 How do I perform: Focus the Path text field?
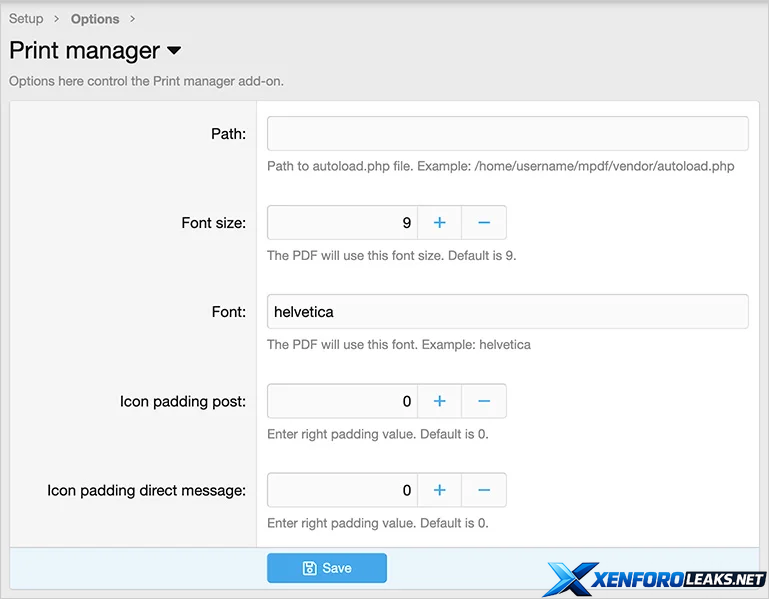point(507,134)
